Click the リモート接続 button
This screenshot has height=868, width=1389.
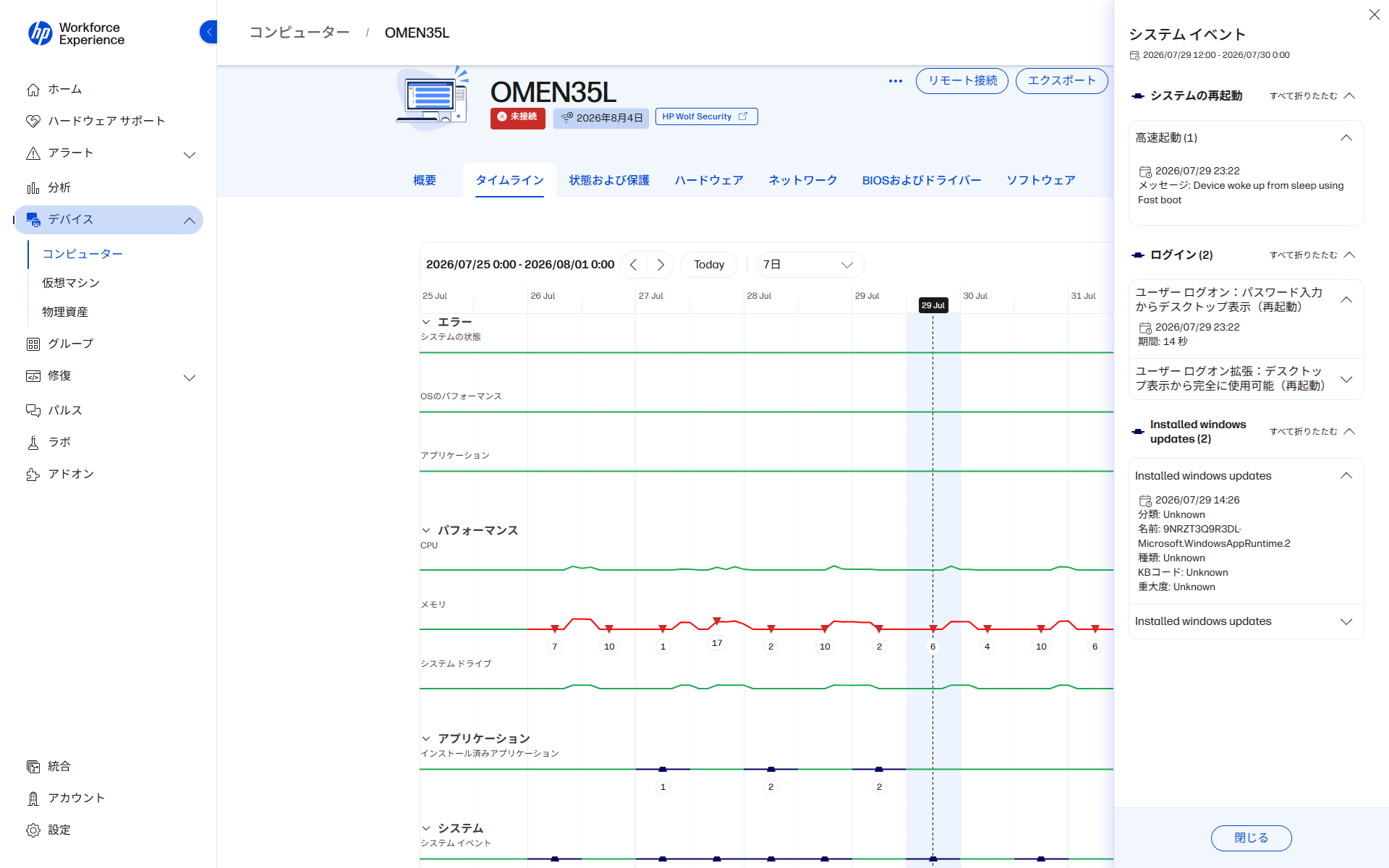(962, 80)
